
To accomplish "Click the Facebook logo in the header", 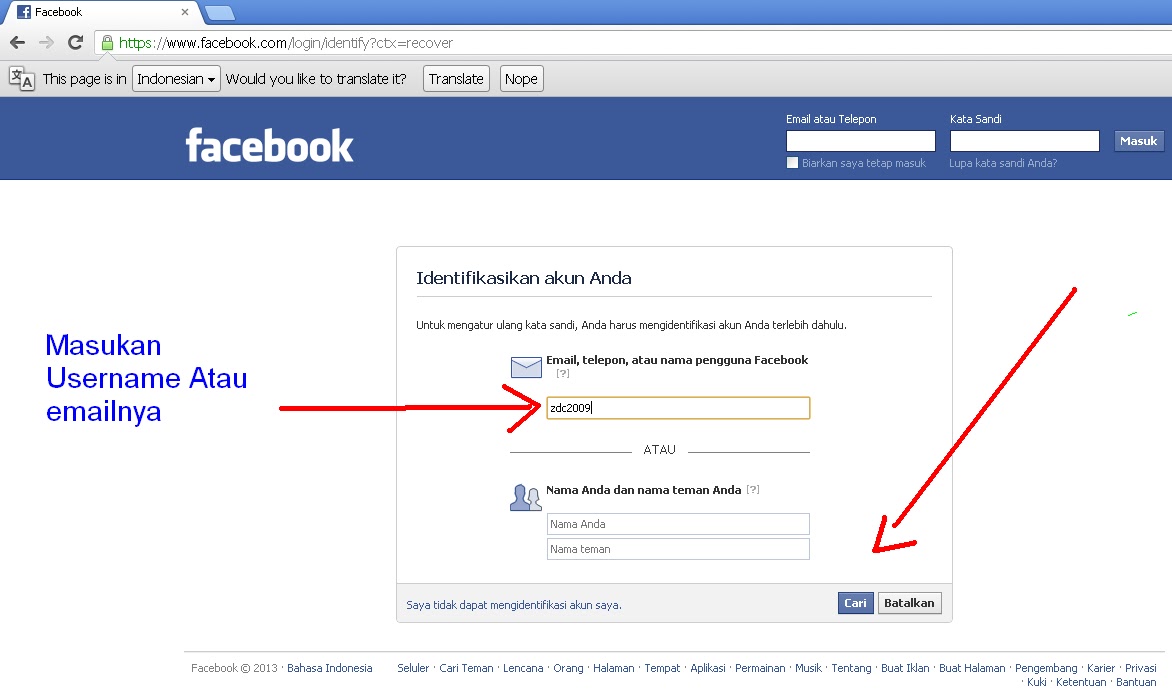I will 270,145.
